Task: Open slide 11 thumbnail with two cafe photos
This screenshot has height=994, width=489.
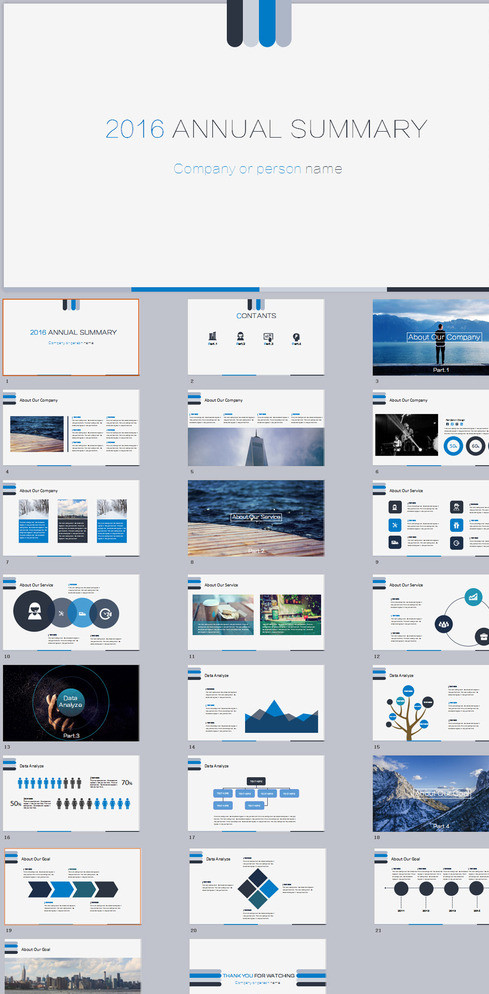Action: tap(256, 612)
